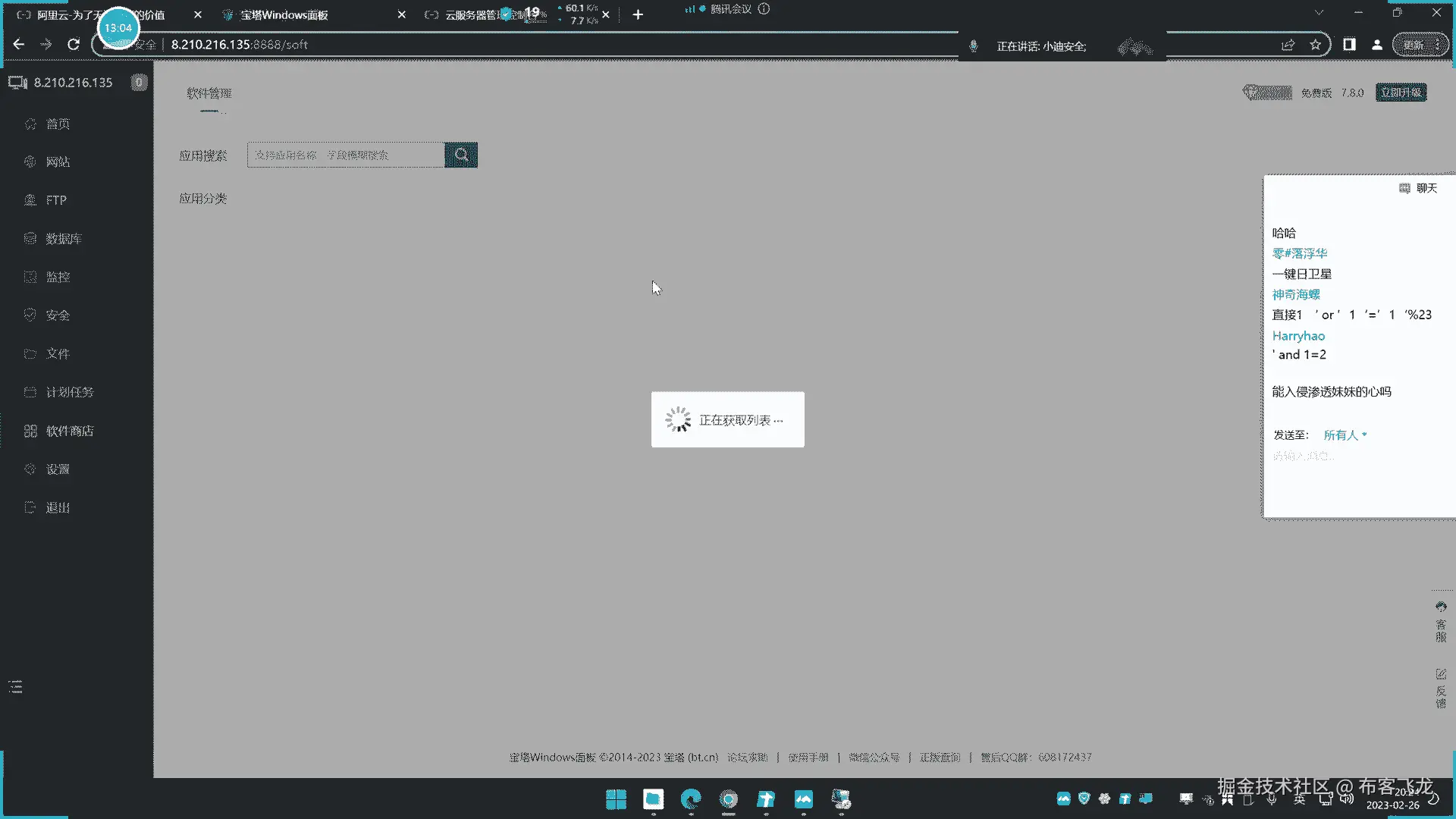
Task: Click the search magnifier button
Action: coord(461,155)
